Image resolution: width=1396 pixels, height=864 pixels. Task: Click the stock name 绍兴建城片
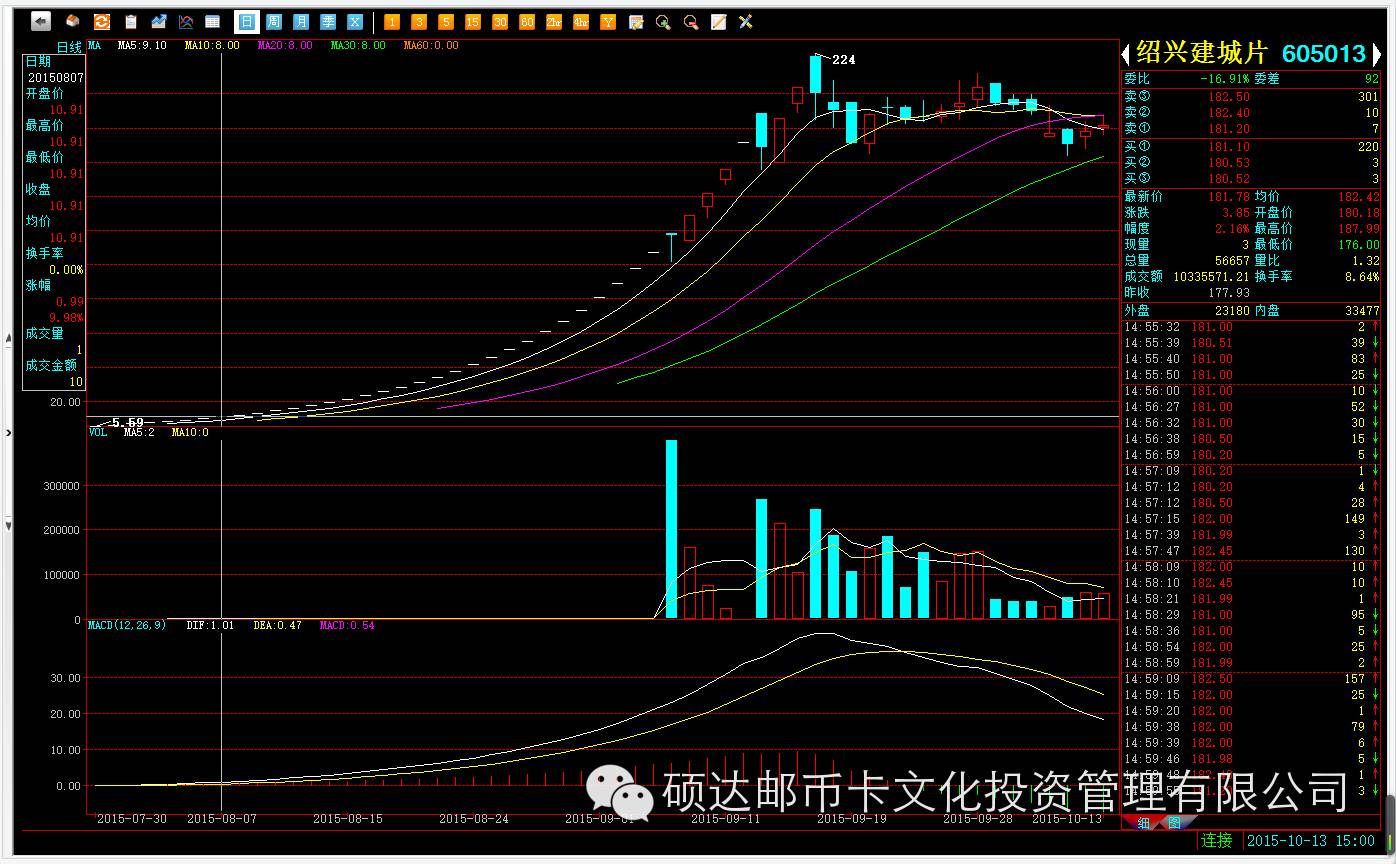pyautogui.click(x=1201, y=54)
